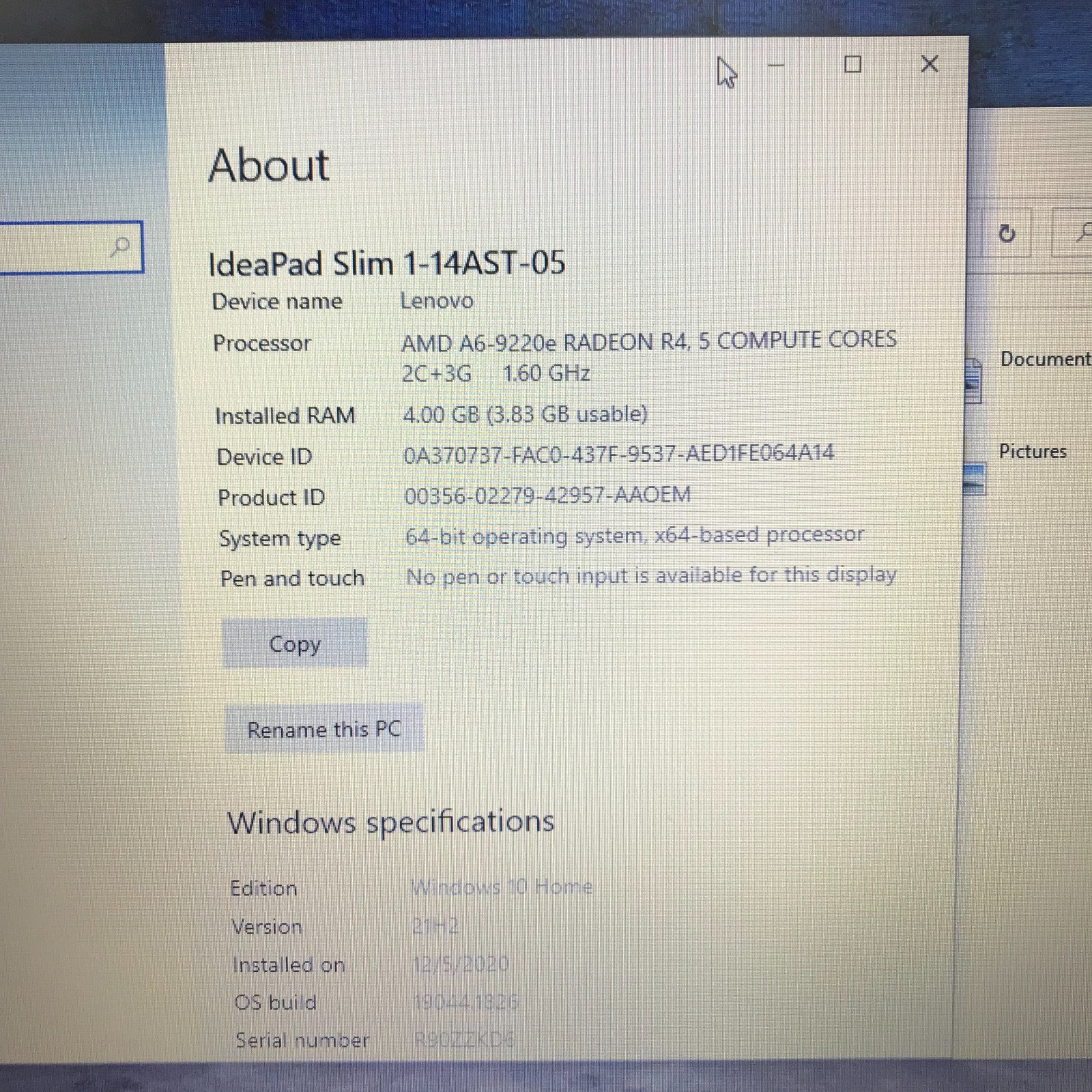
Task: Select the Windows specifications heading
Action: (x=390, y=822)
